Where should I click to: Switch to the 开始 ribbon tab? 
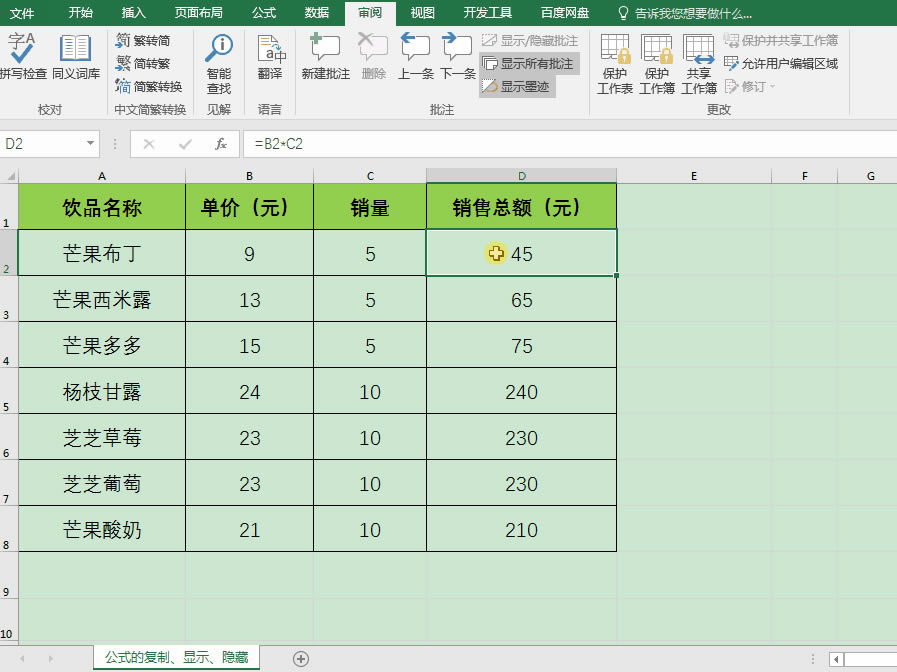[80, 13]
